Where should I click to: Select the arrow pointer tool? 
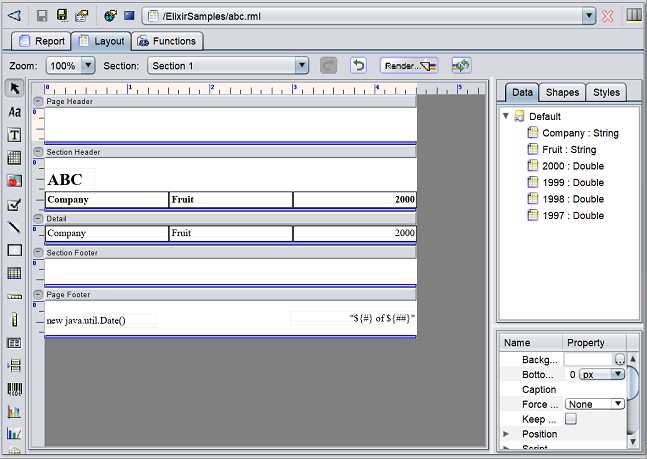pos(14,89)
